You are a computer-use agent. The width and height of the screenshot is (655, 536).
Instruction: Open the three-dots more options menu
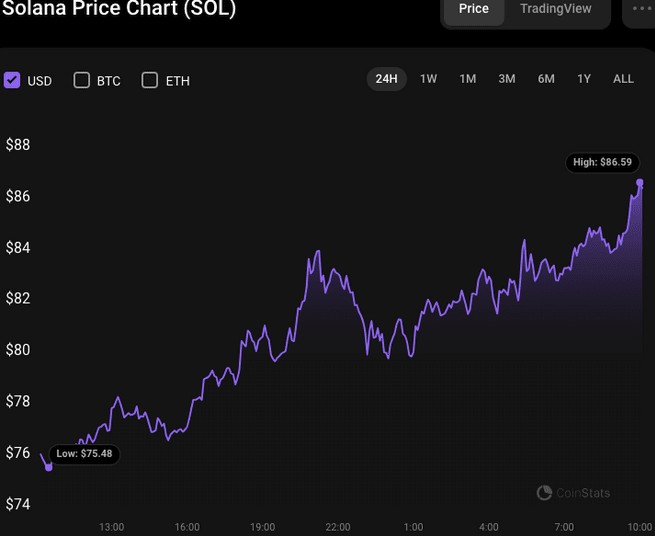coord(641,9)
